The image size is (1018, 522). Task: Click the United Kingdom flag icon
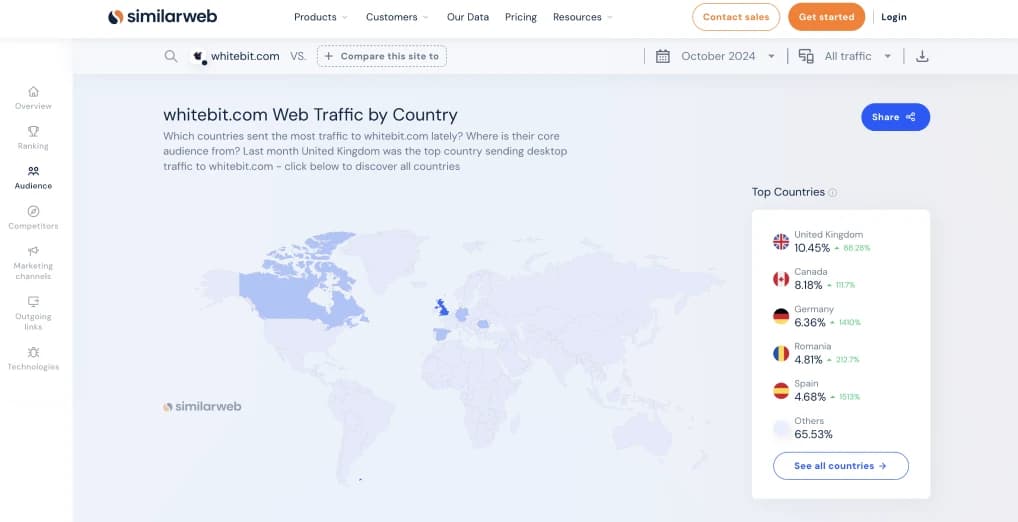tap(781, 242)
